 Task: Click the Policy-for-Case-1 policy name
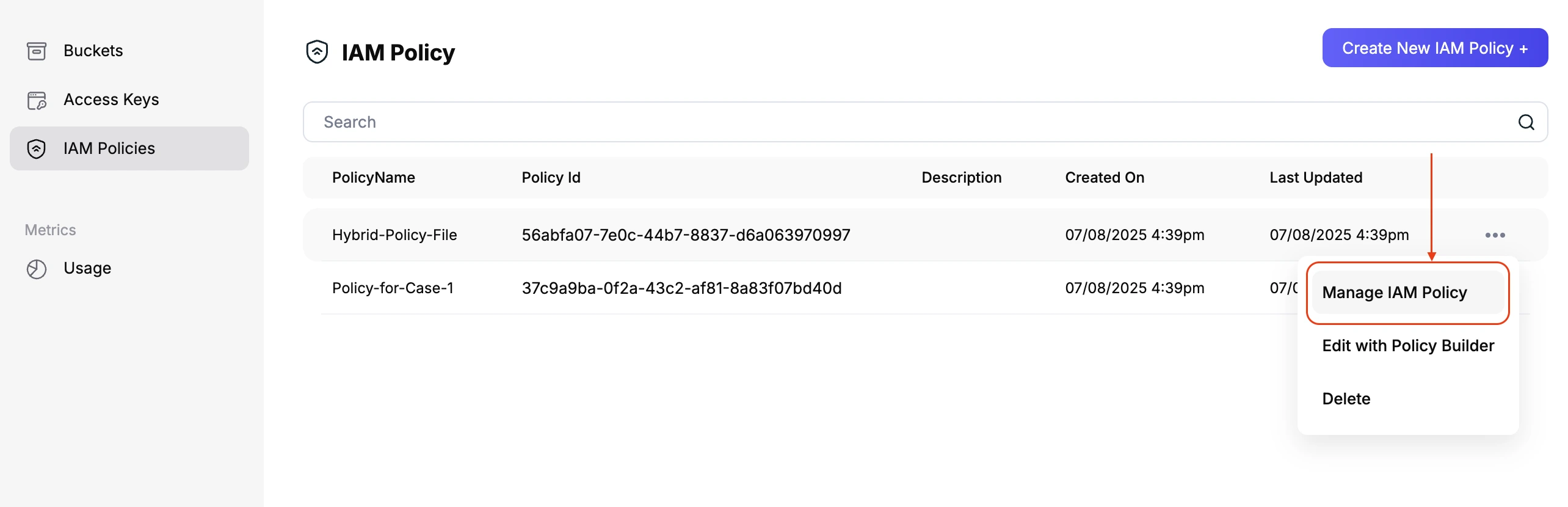point(393,288)
